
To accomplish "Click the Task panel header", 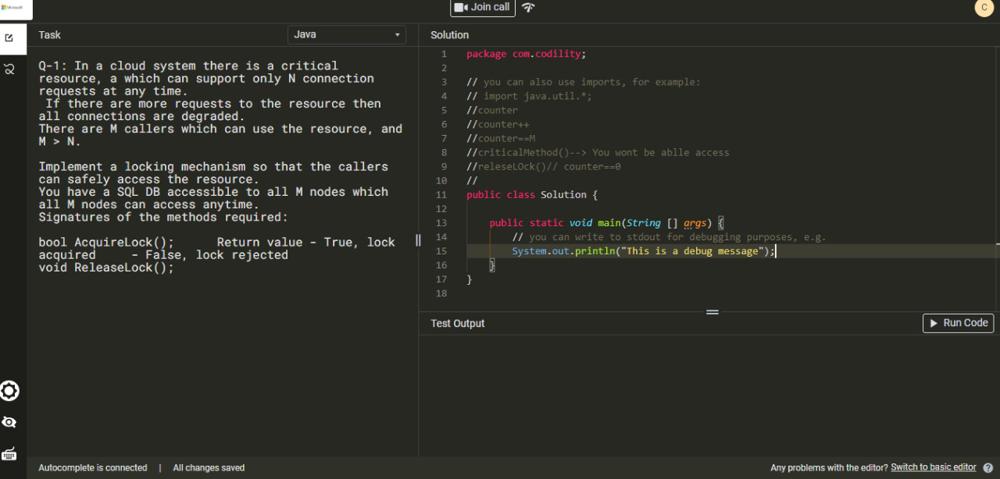I will tap(50, 35).
